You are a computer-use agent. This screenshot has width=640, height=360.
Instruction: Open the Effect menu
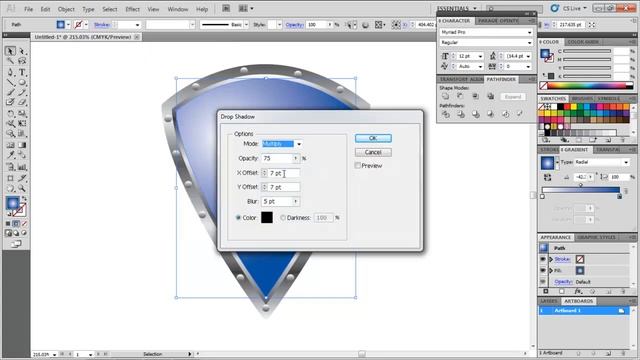tap(132, 9)
